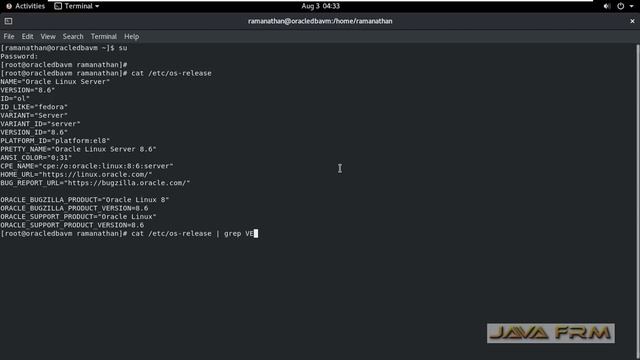Screen dimensions: 640x360
Task: Expand the system menu arrow
Action: pyautogui.click(x=631, y=7)
